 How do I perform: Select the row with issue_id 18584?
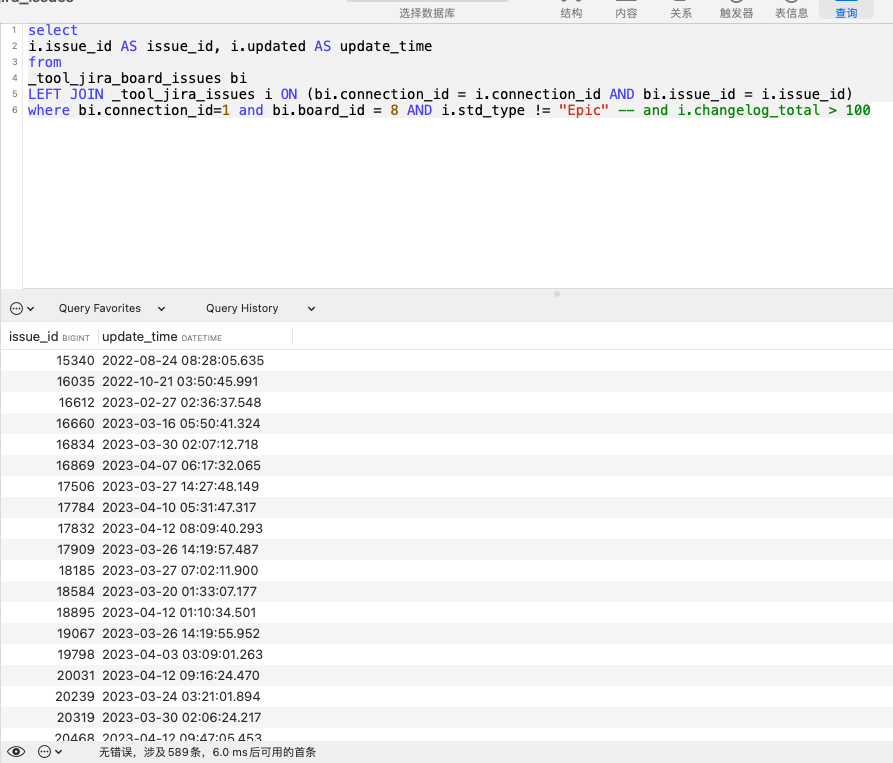pyautogui.click(x=446, y=592)
